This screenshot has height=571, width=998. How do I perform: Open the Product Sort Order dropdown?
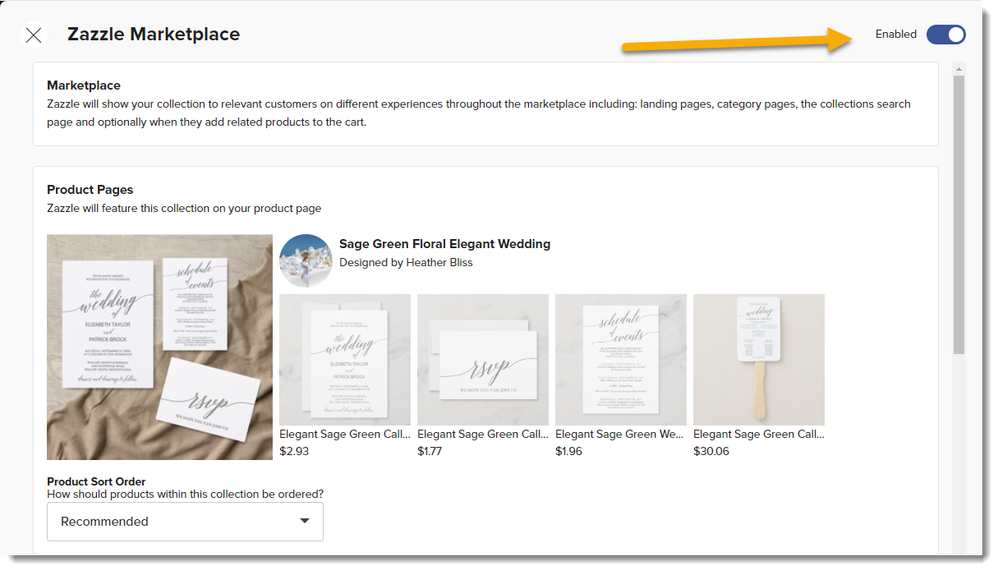185,521
